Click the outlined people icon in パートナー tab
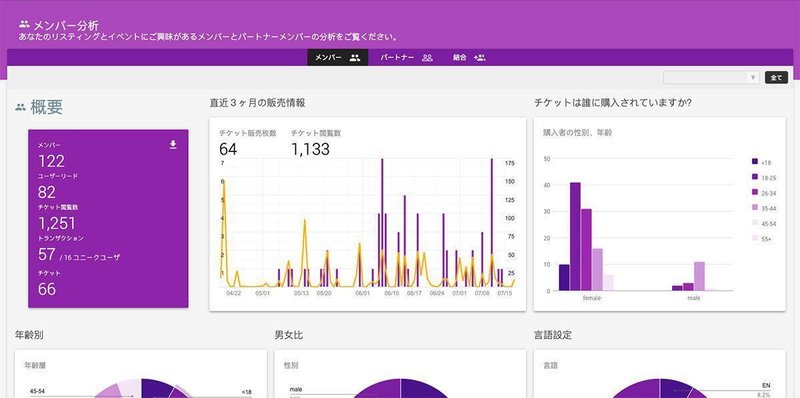Screen dimensions: 800x398 (x=428, y=58)
